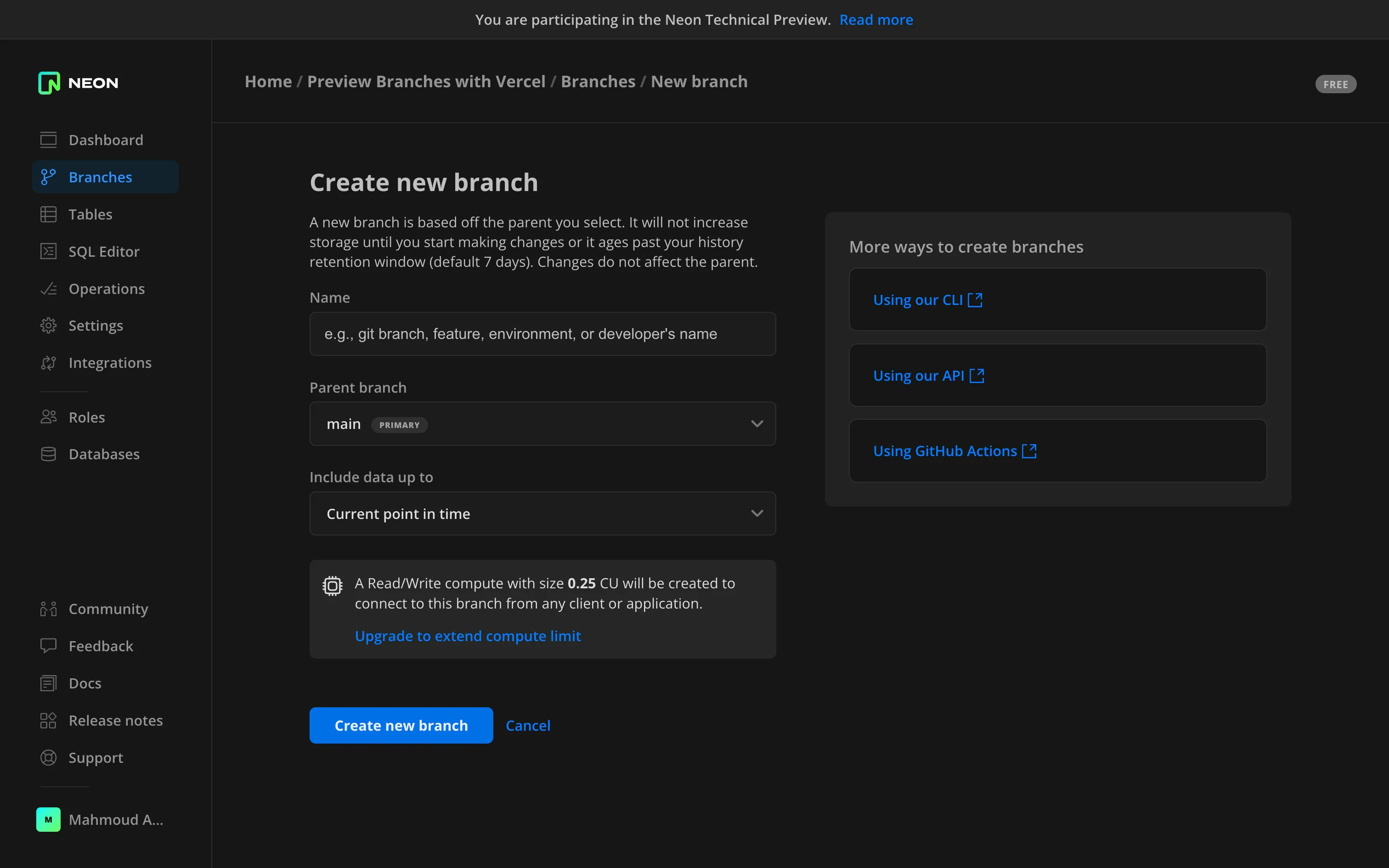Click Preview Branches with Vercel breadcrumb
Image resolution: width=1389 pixels, height=868 pixels.
click(x=426, y=82)
